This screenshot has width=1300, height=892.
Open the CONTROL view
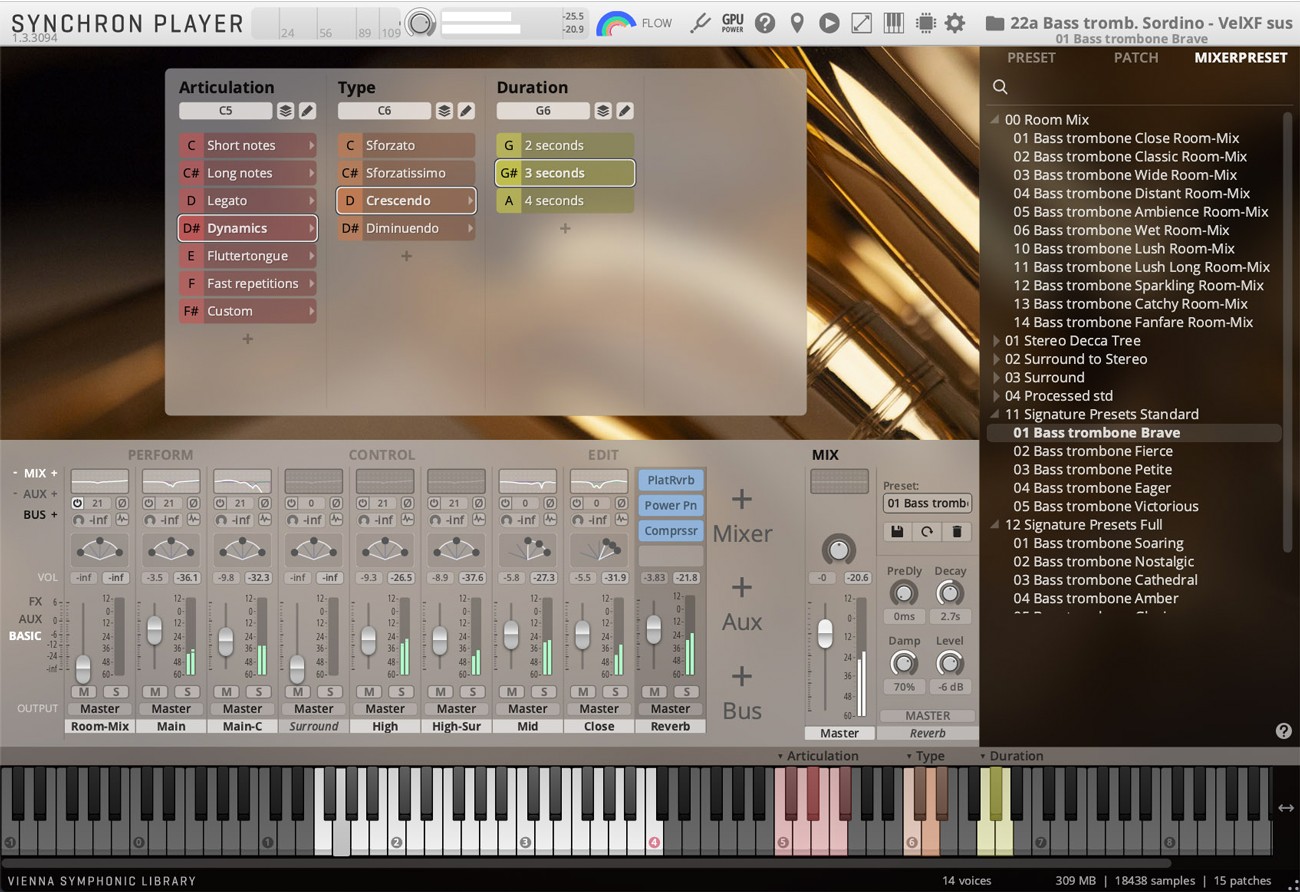coord(382,455)
